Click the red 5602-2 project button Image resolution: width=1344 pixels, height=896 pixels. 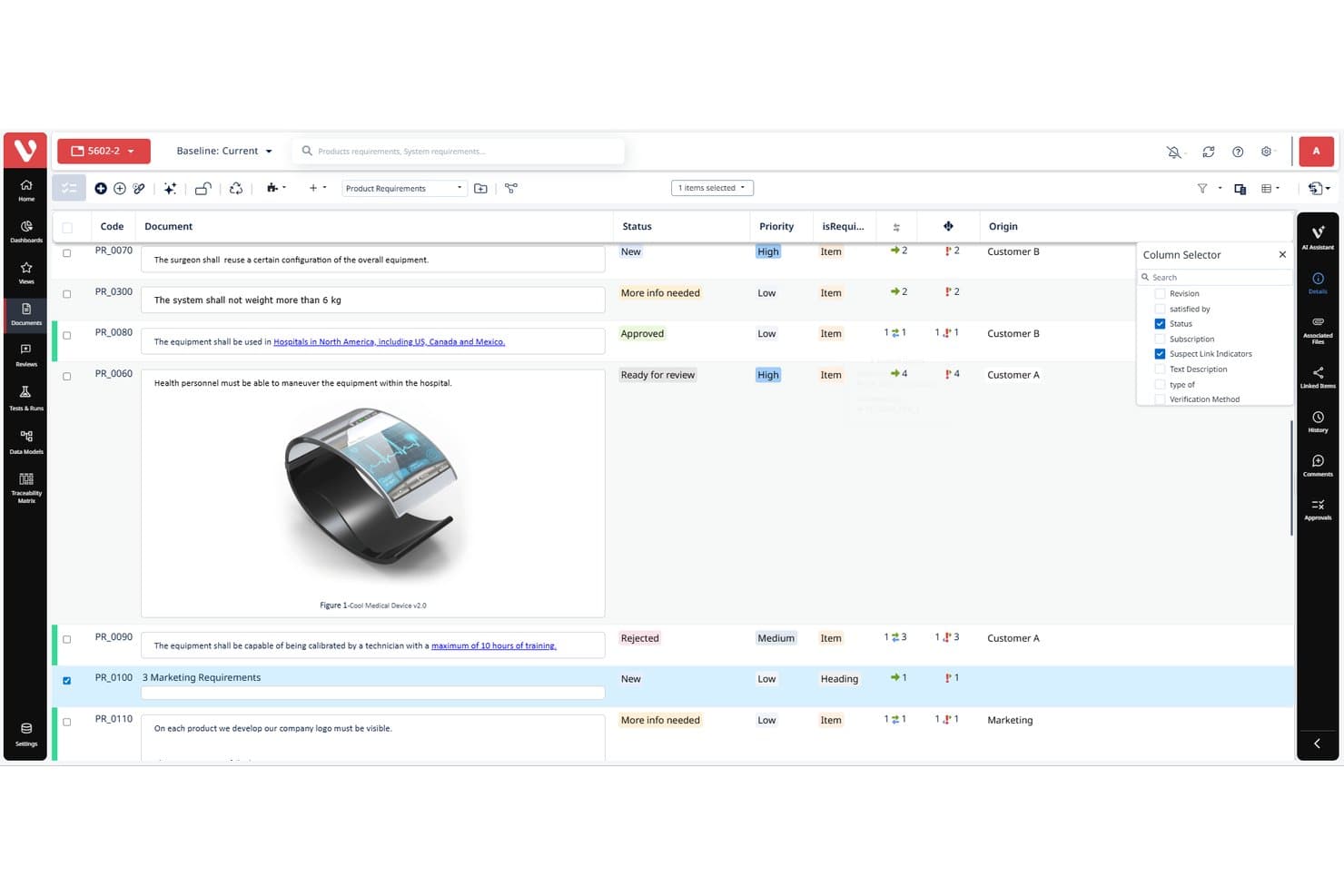104,151
